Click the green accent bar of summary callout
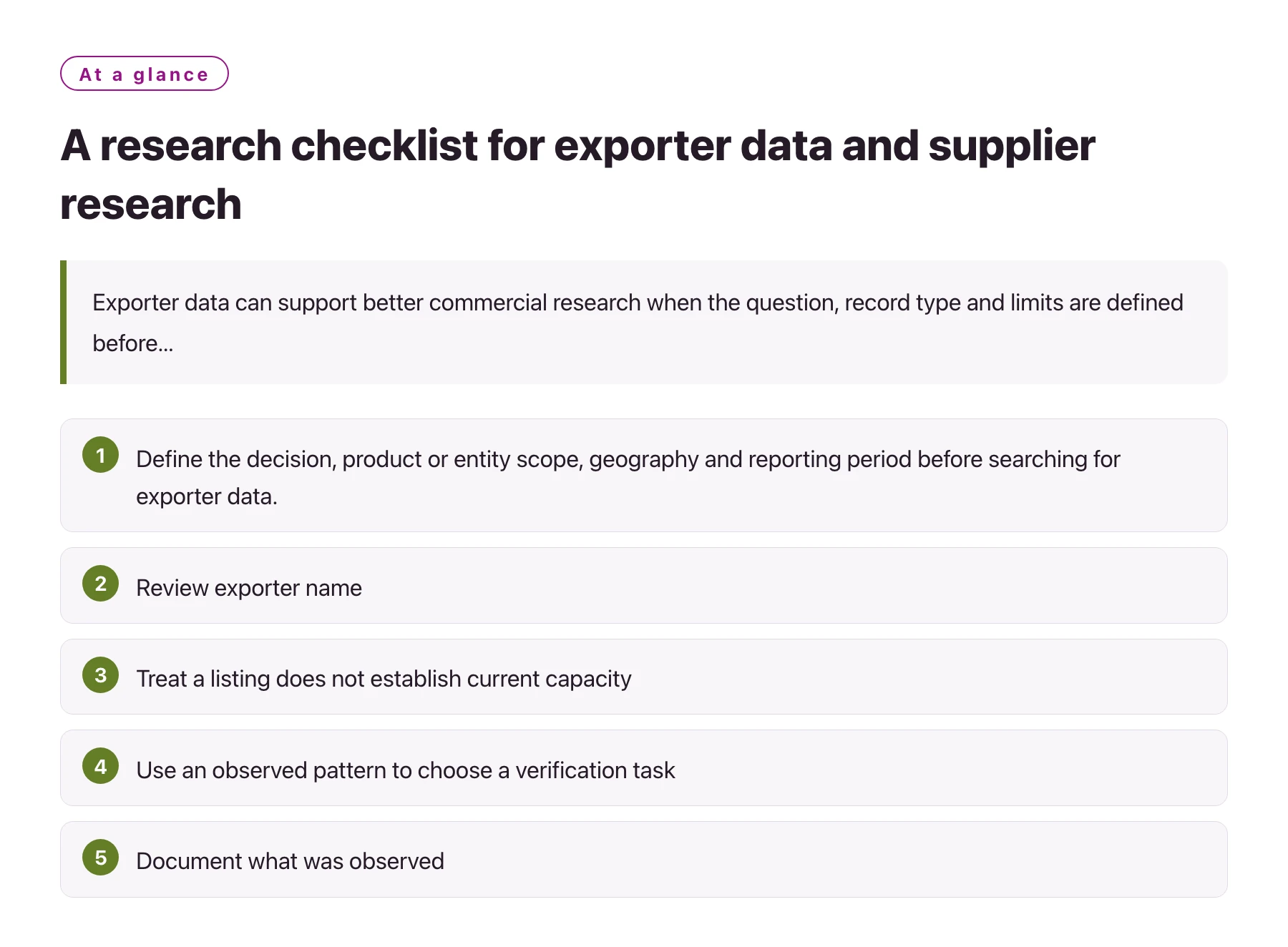This screenshot has width=1288, height=947. pos(64,322)
